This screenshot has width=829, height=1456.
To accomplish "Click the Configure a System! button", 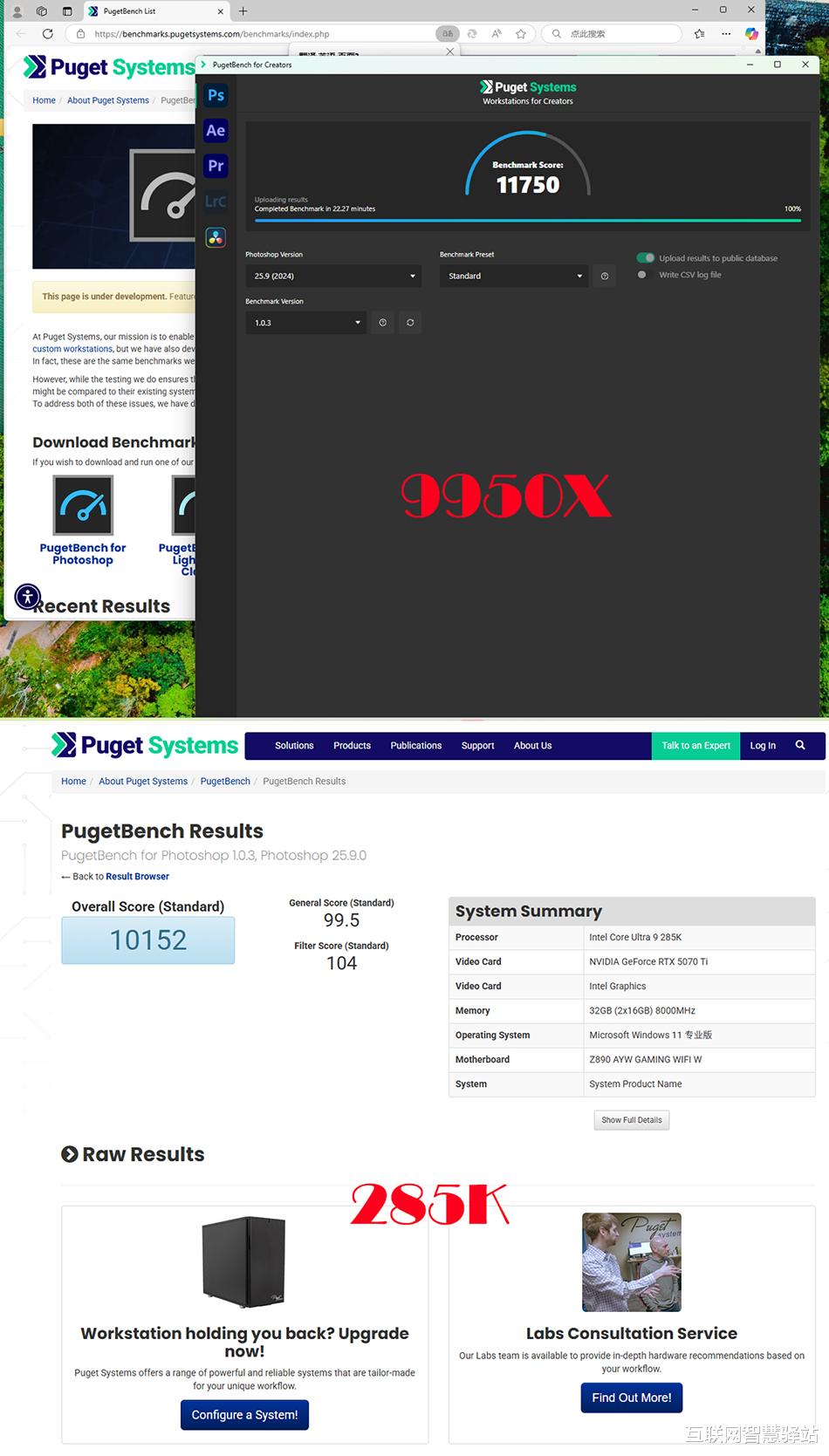I will point(244,1415).
